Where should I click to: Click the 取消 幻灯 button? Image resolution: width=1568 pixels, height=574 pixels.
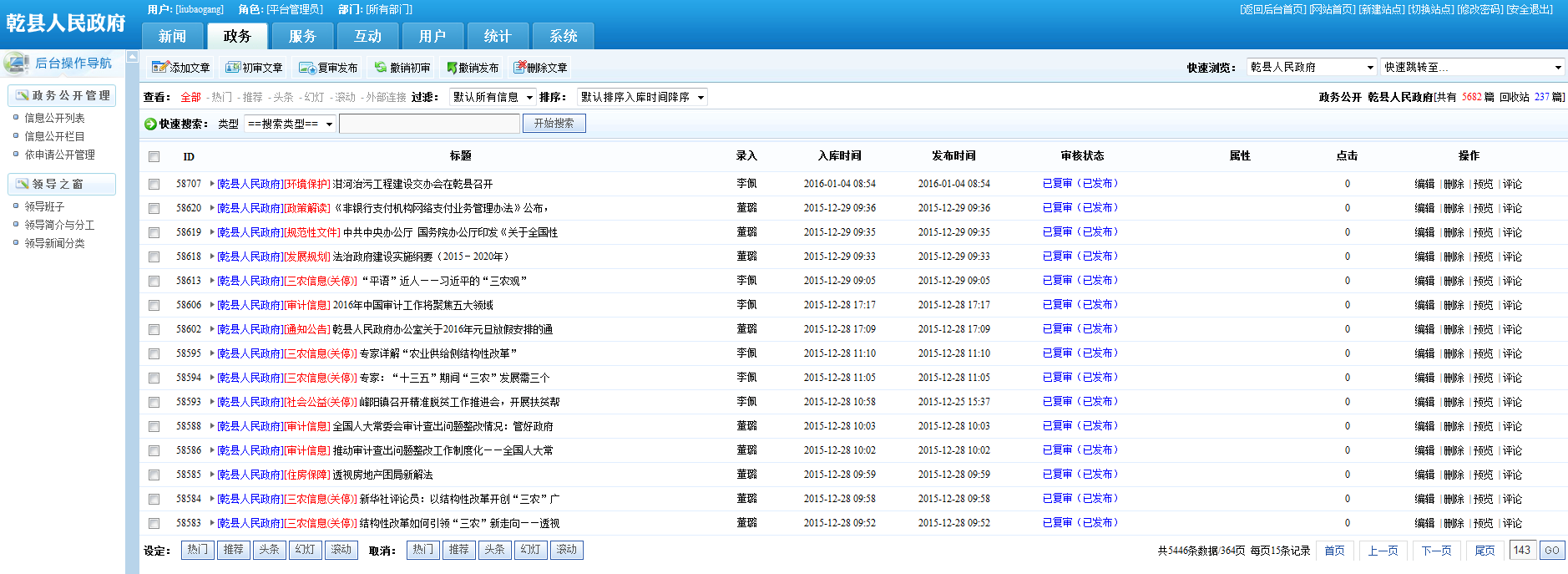tap(530, 550)
